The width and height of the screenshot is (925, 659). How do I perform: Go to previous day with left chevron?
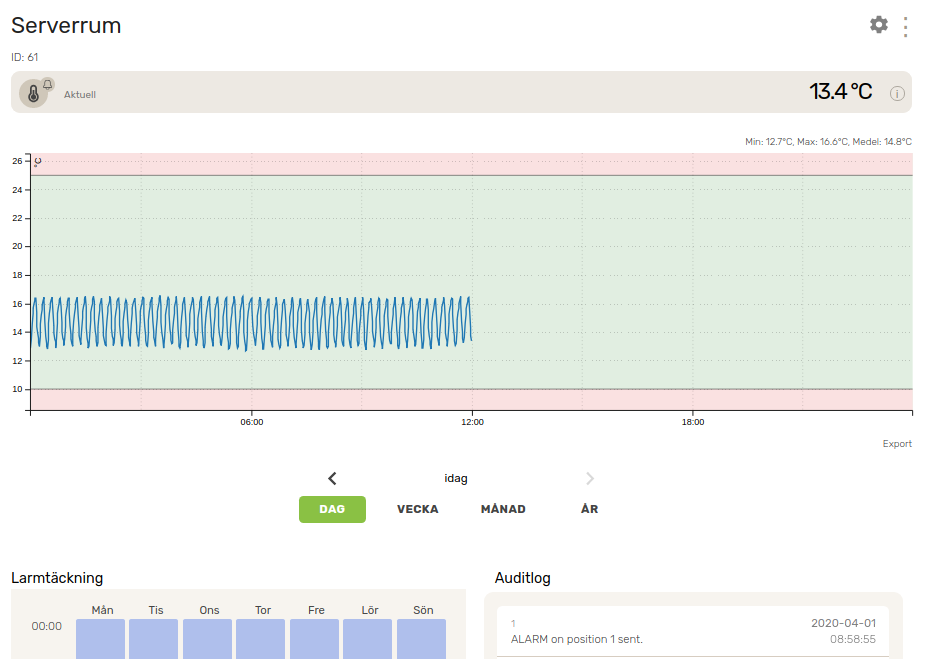click(332, 478)
